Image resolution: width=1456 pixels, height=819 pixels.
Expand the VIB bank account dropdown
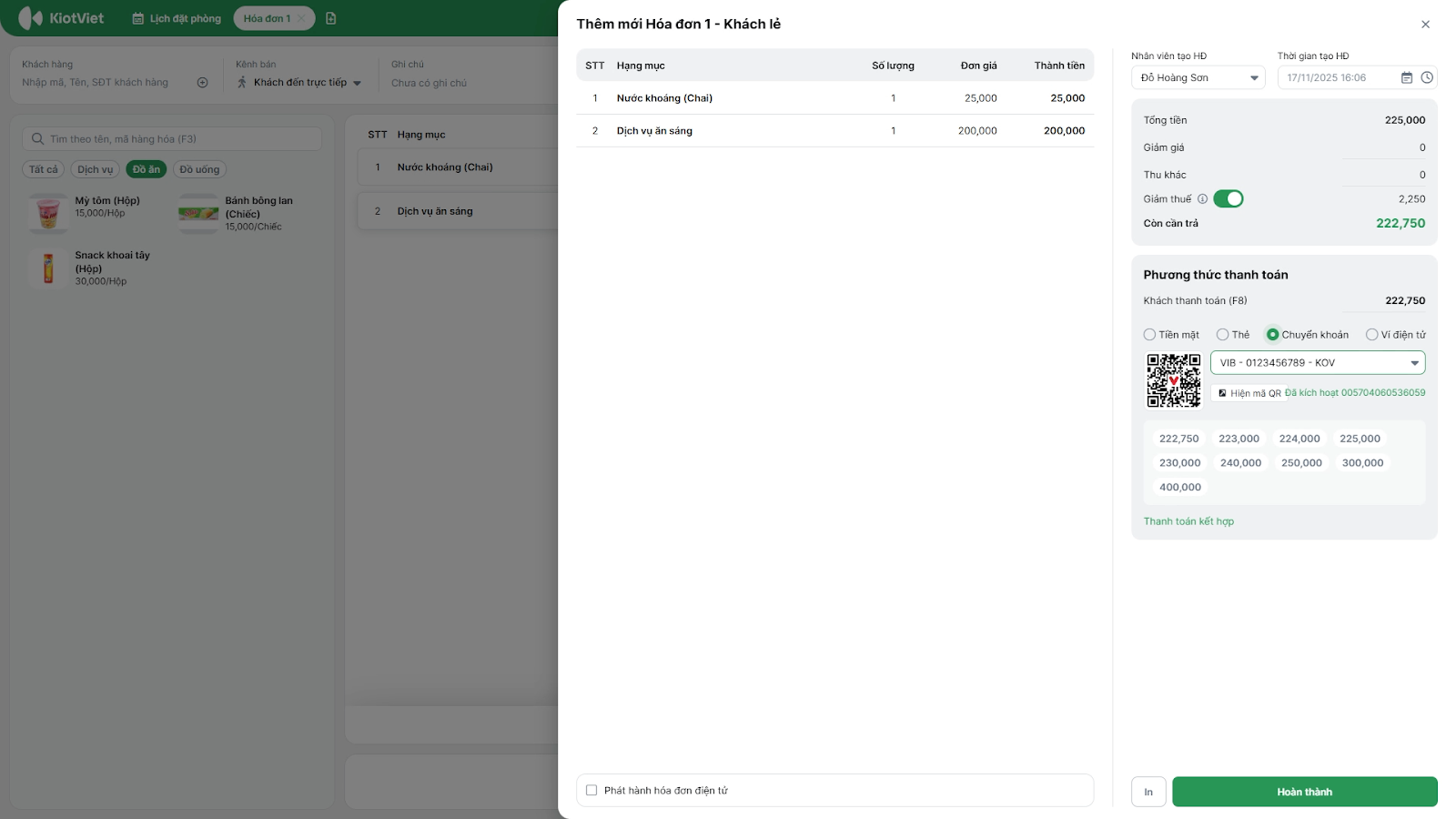click(1317, 363)
